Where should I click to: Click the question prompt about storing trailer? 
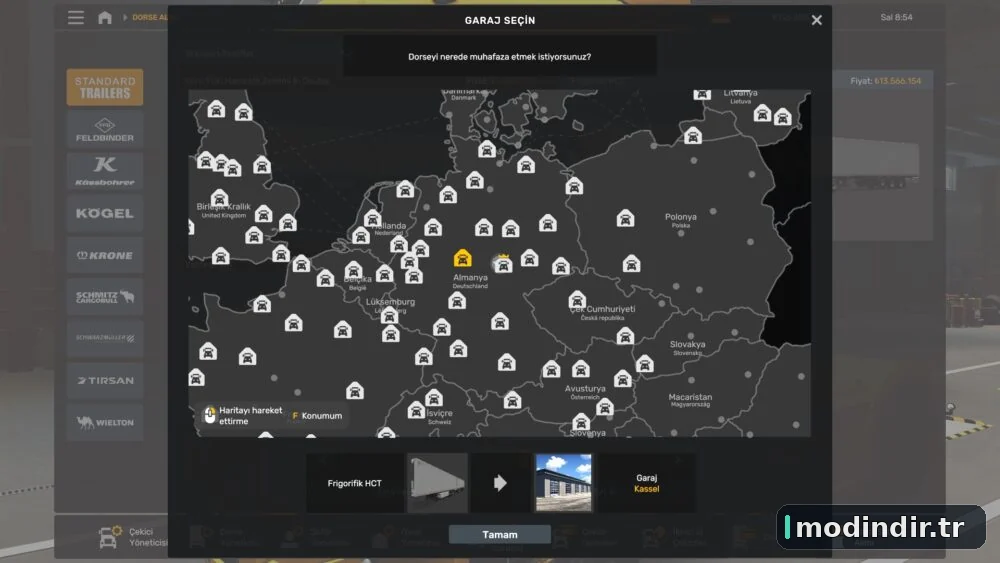[x=499, y=57]
